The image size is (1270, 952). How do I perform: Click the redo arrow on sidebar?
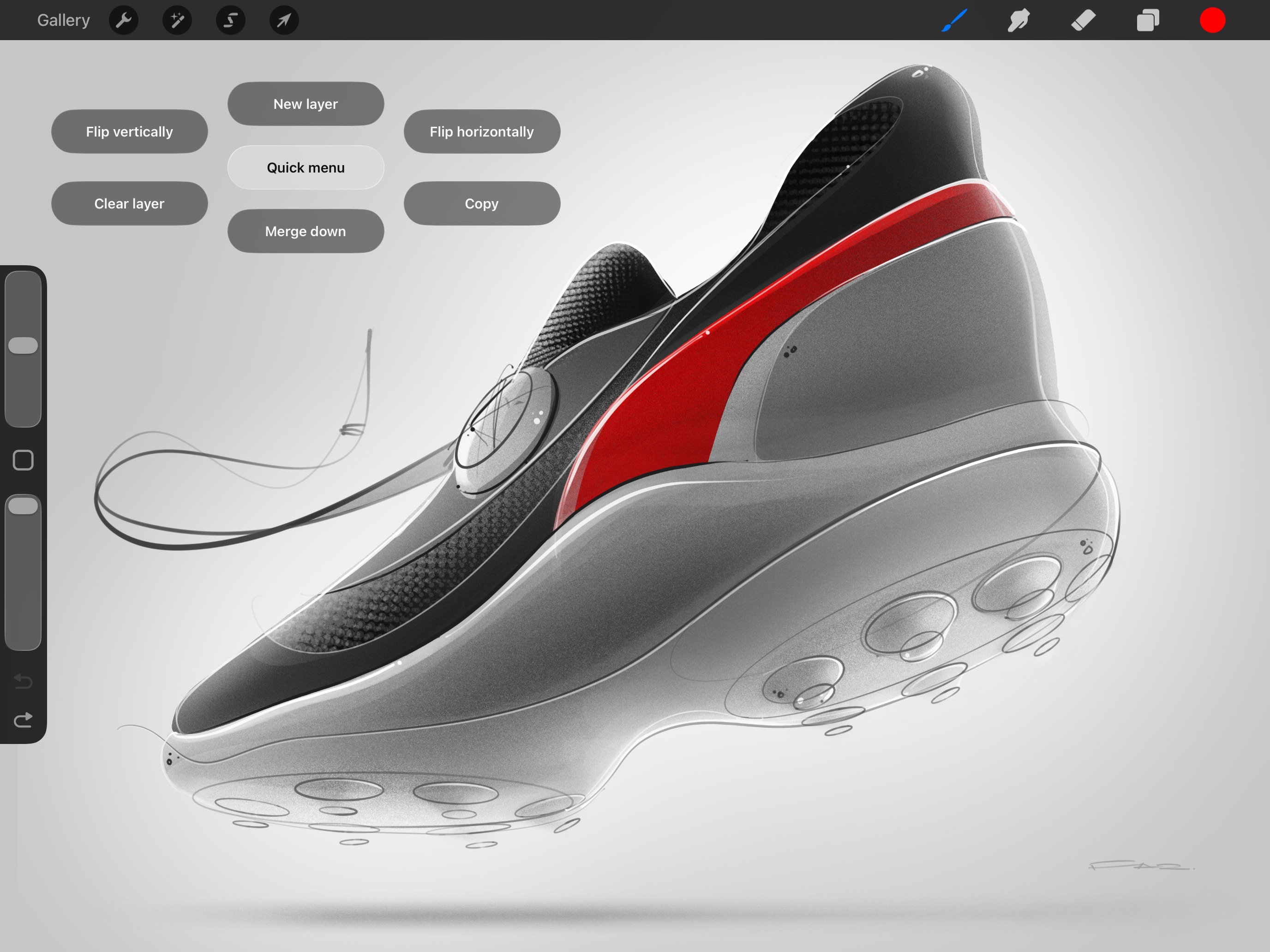tap(23, 720)
